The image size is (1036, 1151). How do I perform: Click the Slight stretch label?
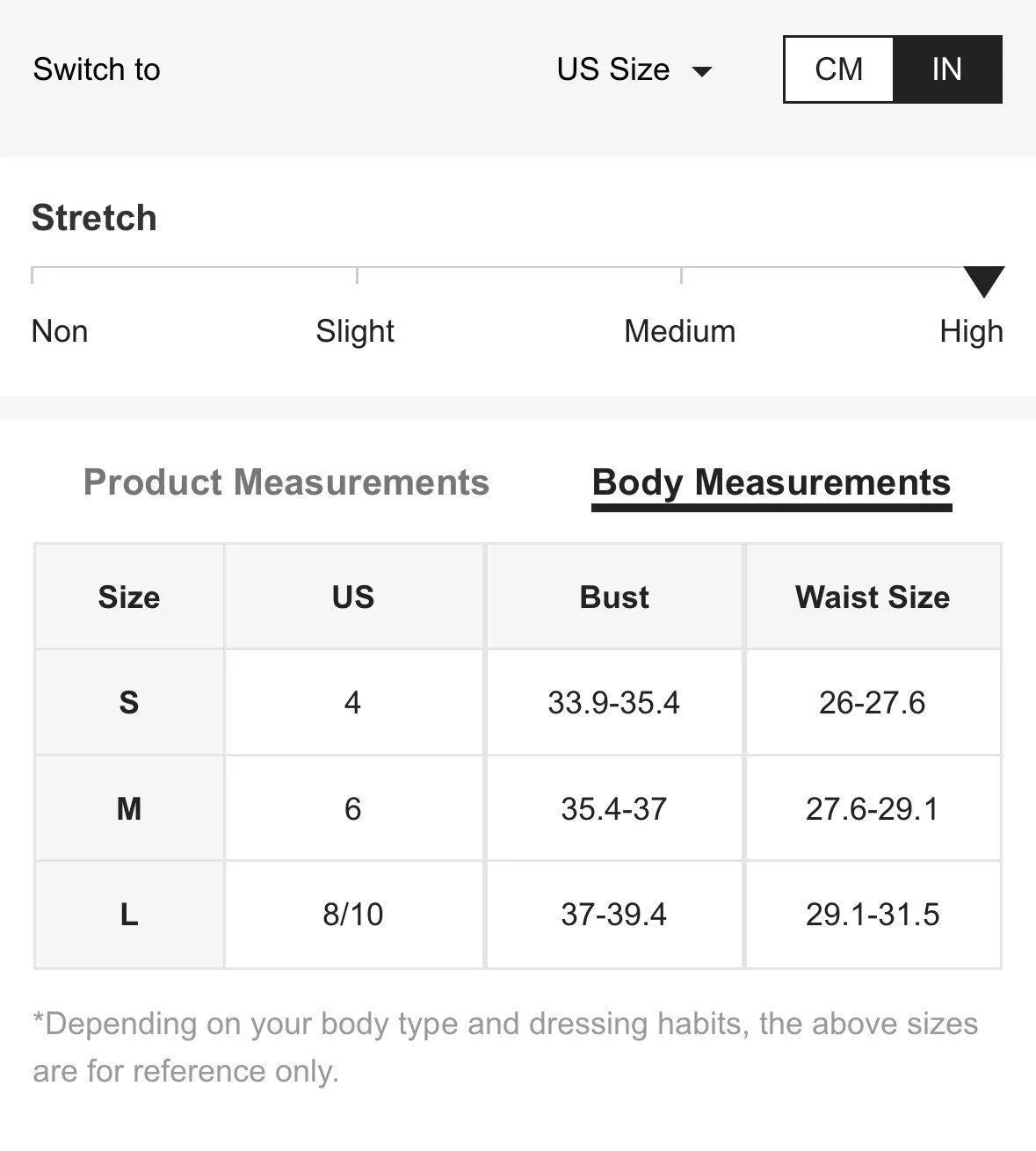355,331
